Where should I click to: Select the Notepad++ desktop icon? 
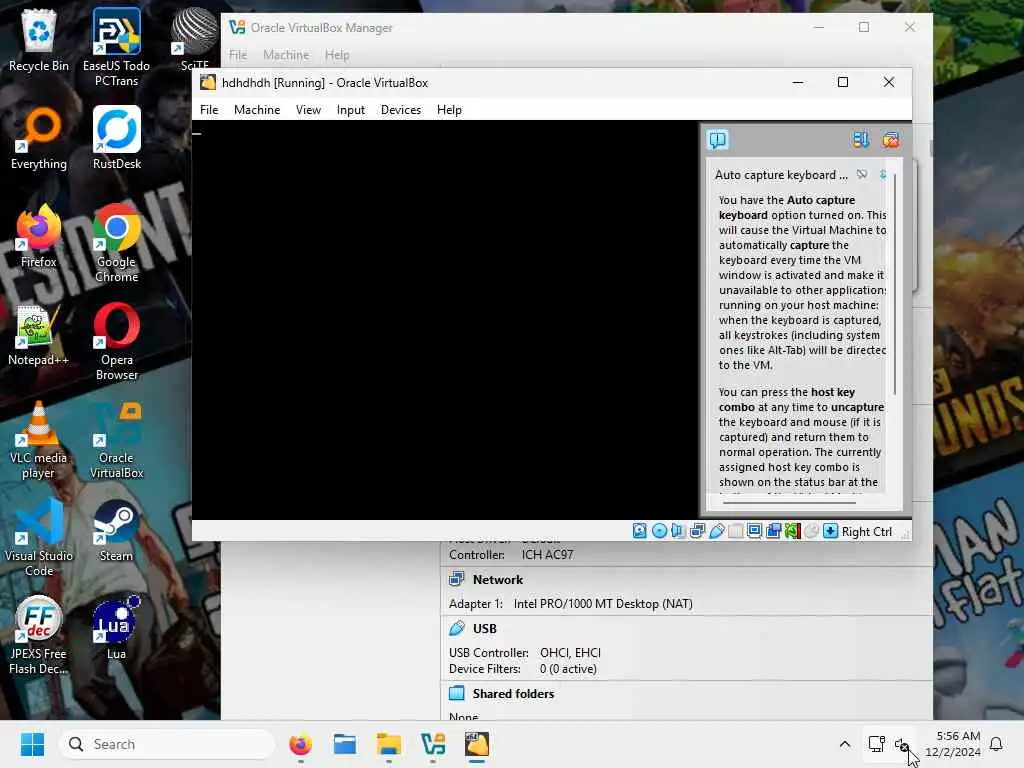pos(39,334)
